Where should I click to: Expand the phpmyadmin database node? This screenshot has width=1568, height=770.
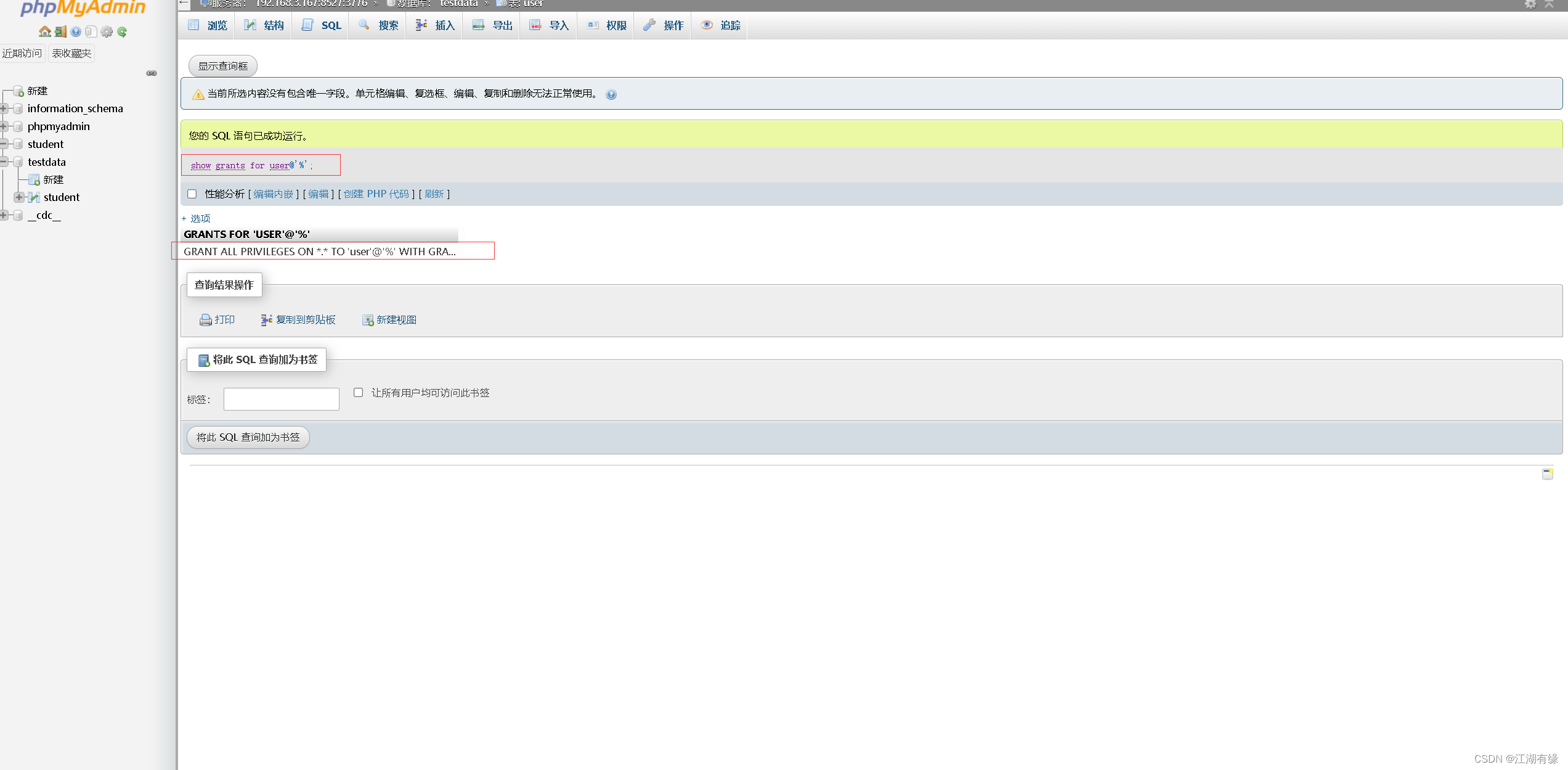pos(4,126)
